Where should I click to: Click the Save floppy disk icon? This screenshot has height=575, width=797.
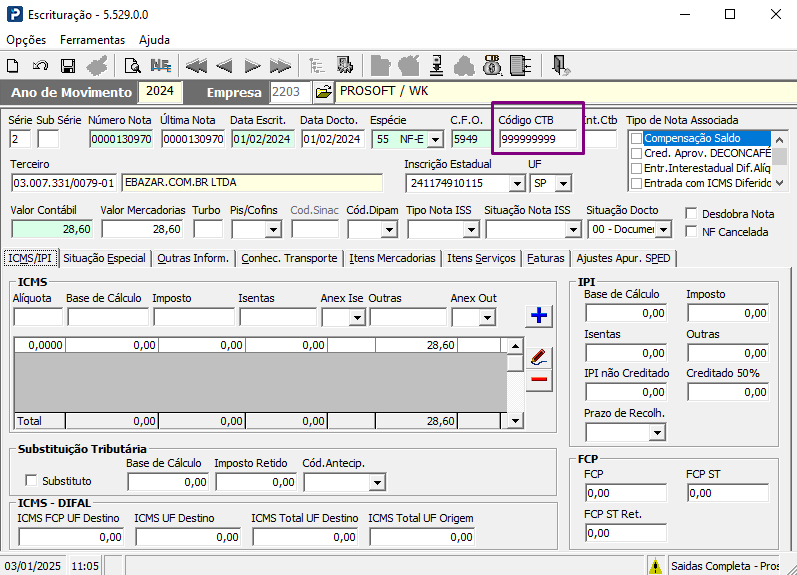click(68, 66)
